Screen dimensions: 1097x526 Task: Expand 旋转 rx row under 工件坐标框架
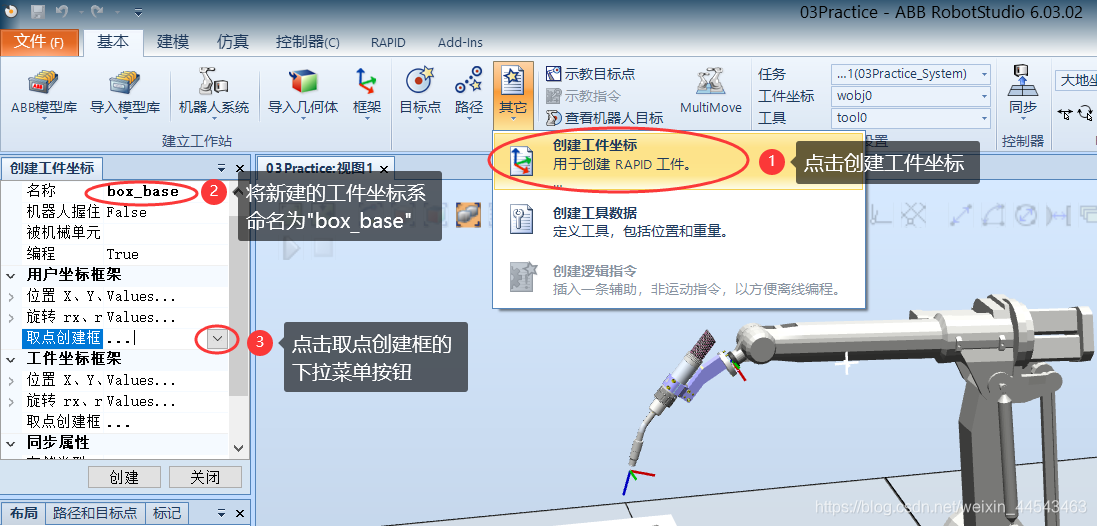click(x=11, y=401)
